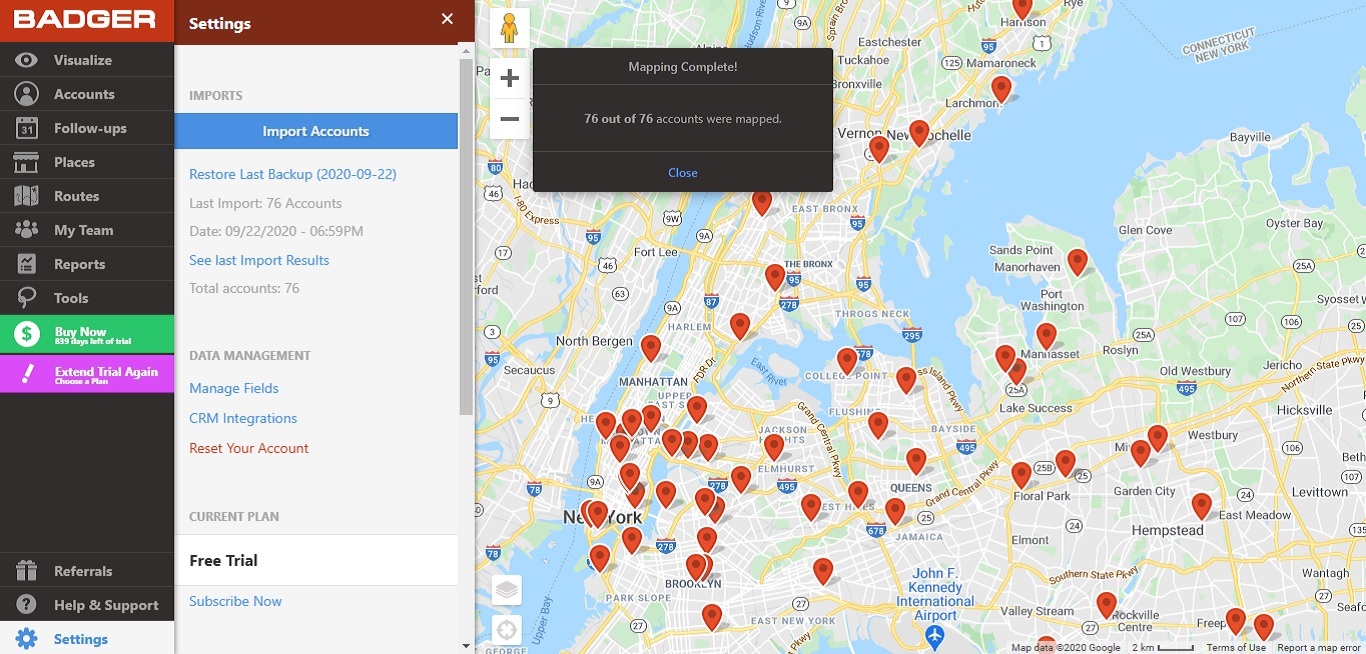1366x654 pixels.
Task: Open the CRM Integrations link
Action: pos(243,418)
